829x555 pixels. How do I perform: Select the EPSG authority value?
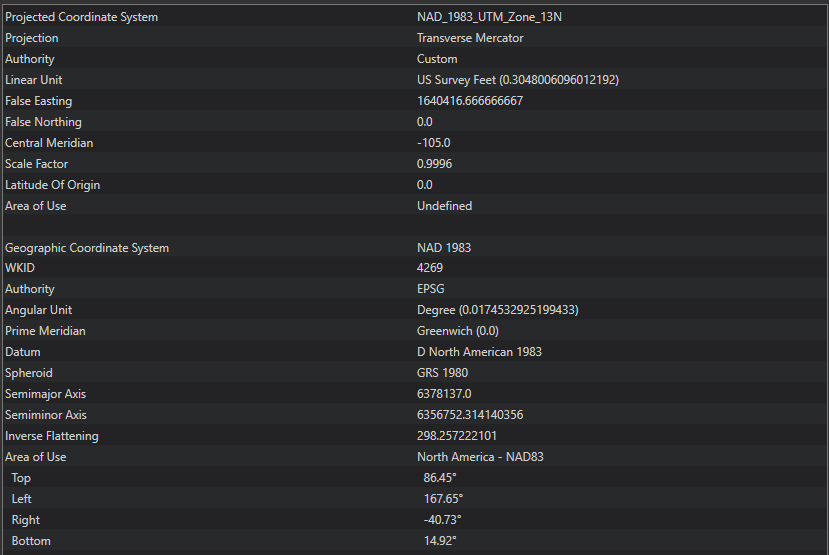[x=432, y=289]
